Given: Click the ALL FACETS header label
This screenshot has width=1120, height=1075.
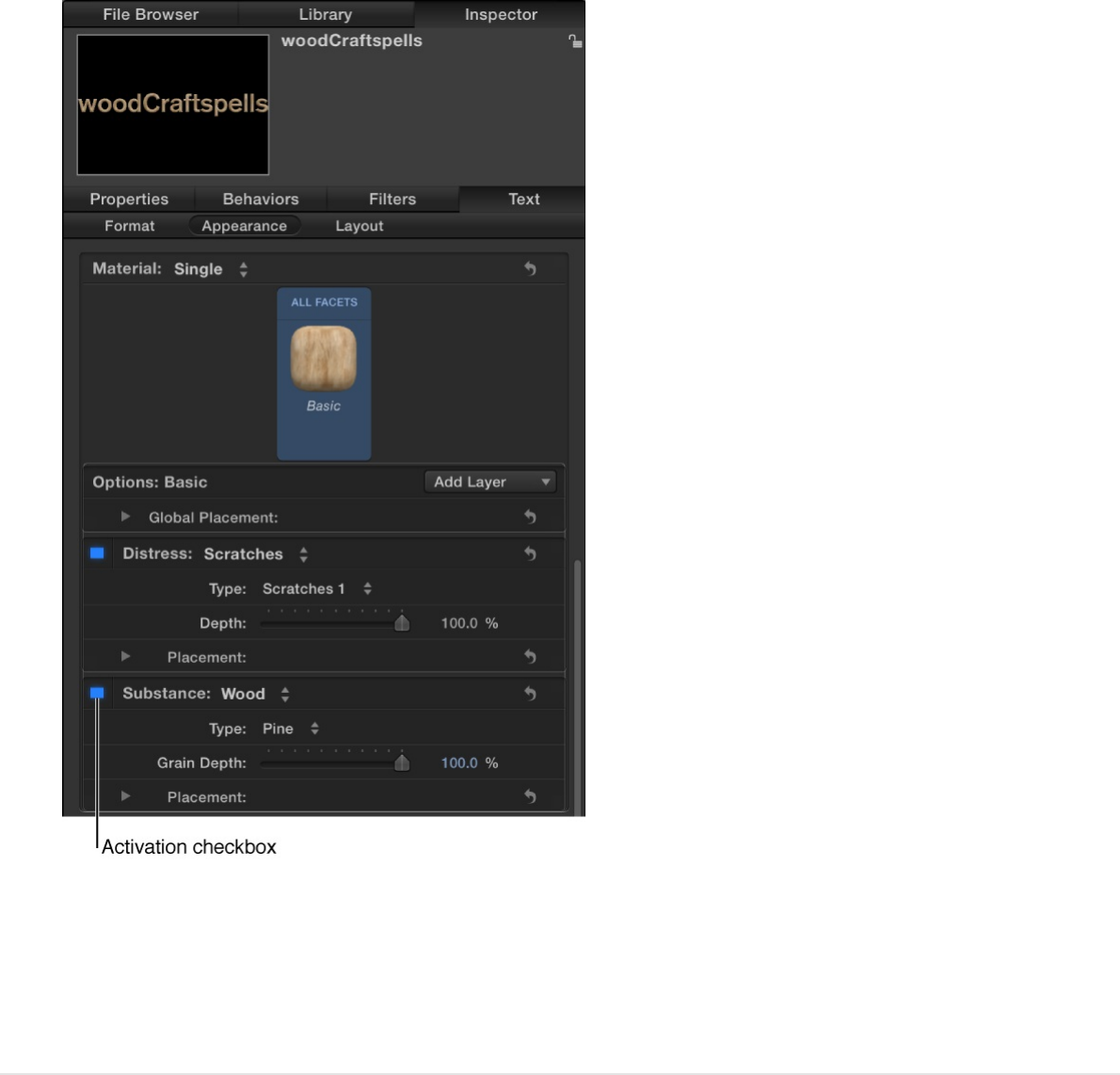Looking at the screenshot, I should [325, 302].
